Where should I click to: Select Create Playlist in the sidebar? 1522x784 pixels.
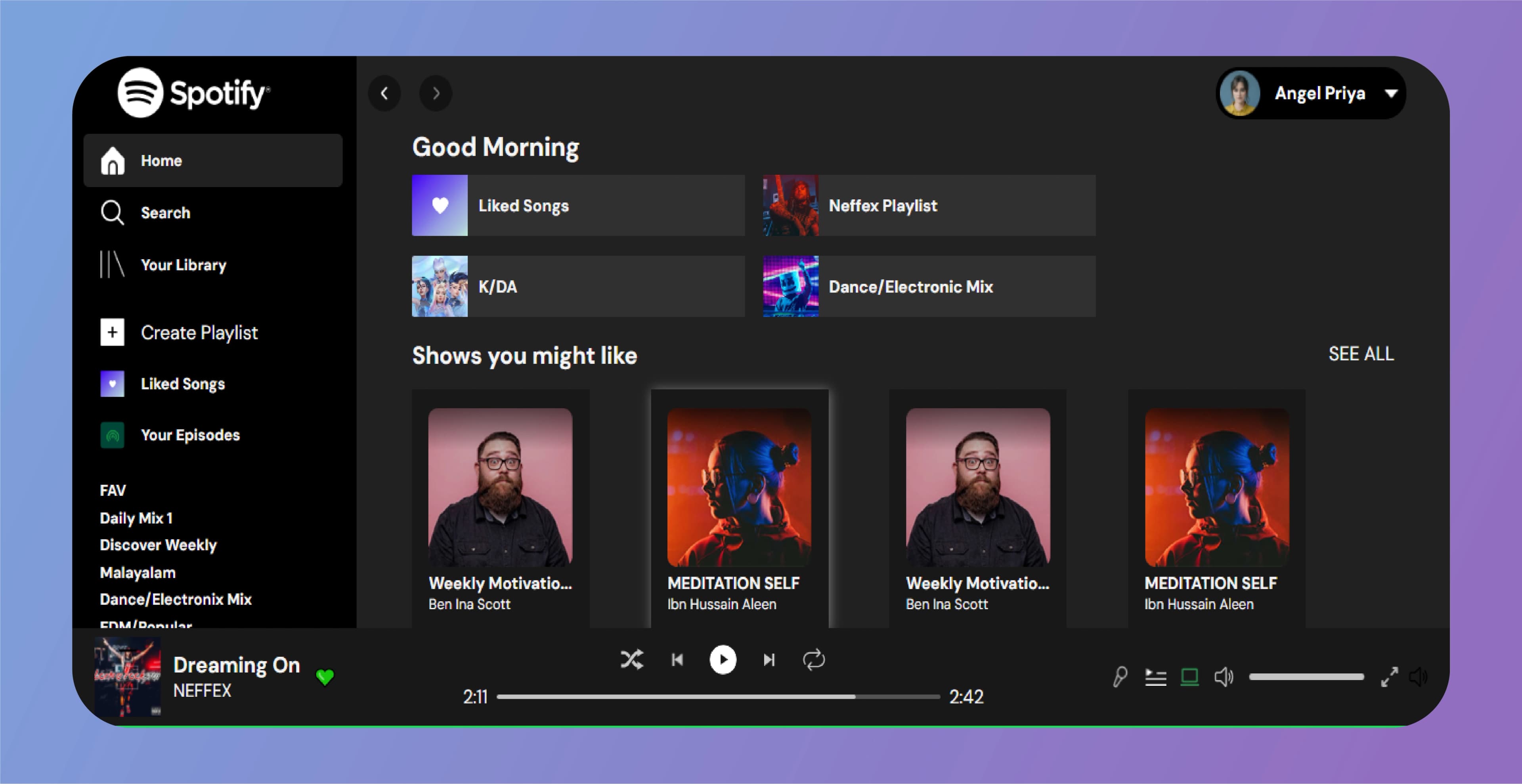coord(199,333)
